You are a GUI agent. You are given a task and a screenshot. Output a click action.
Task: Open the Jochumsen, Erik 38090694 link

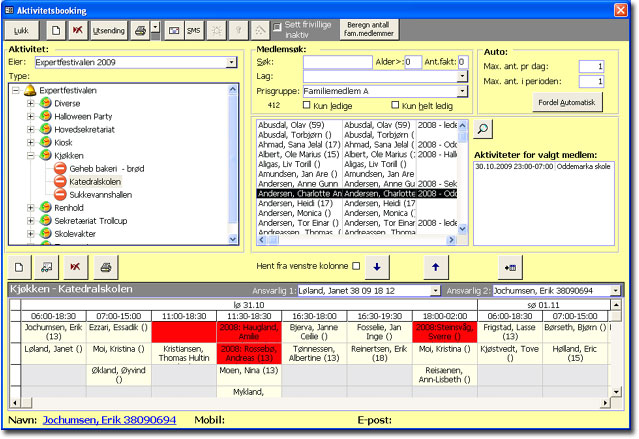pyautogui.click(x=110, y=420)
